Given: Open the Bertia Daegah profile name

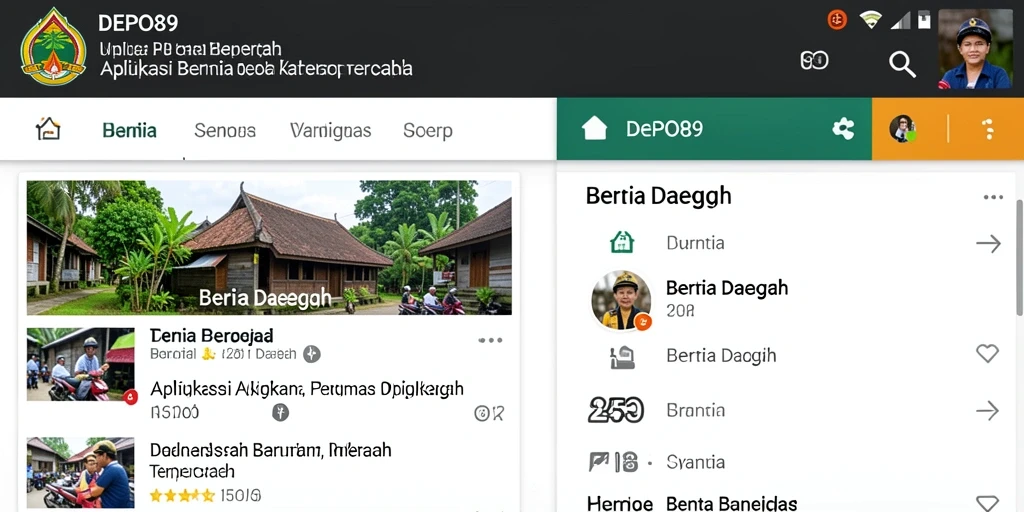Looking at the screenshot, I should [727, 288].
